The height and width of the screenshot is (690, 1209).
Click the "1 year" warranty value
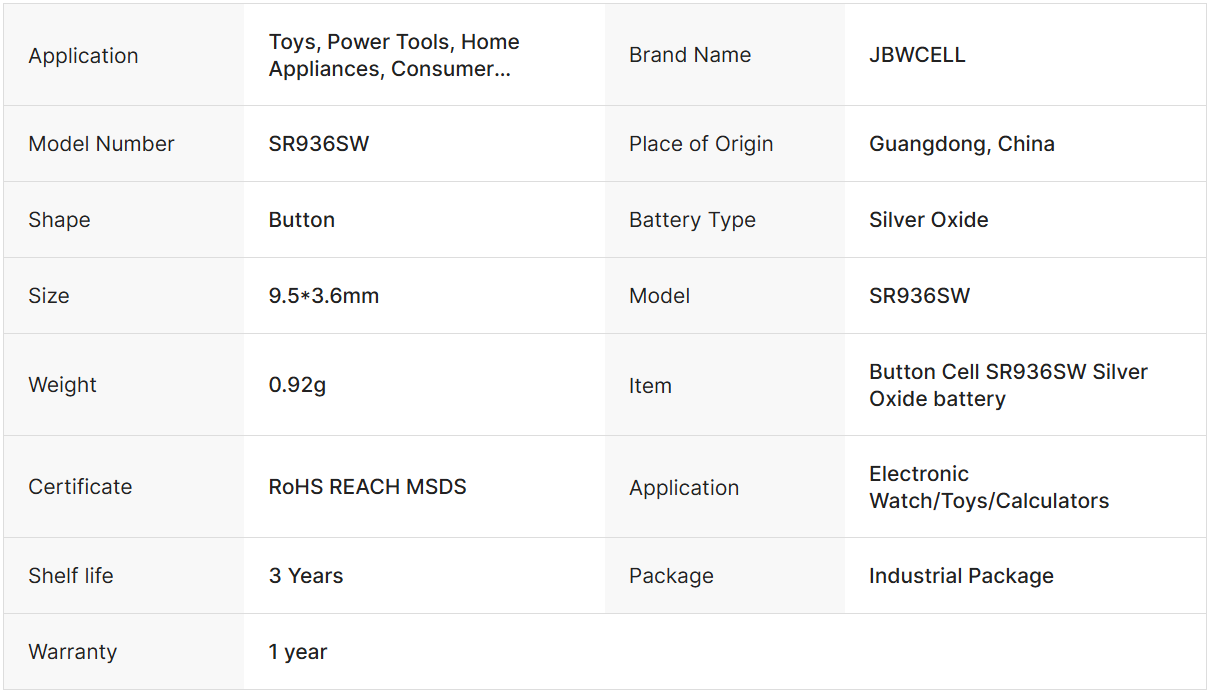[297, 652]
